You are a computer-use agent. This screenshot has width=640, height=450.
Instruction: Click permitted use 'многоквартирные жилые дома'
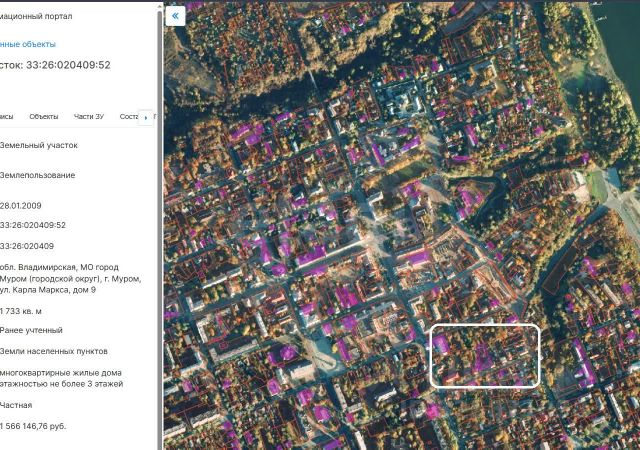[61, 373]
